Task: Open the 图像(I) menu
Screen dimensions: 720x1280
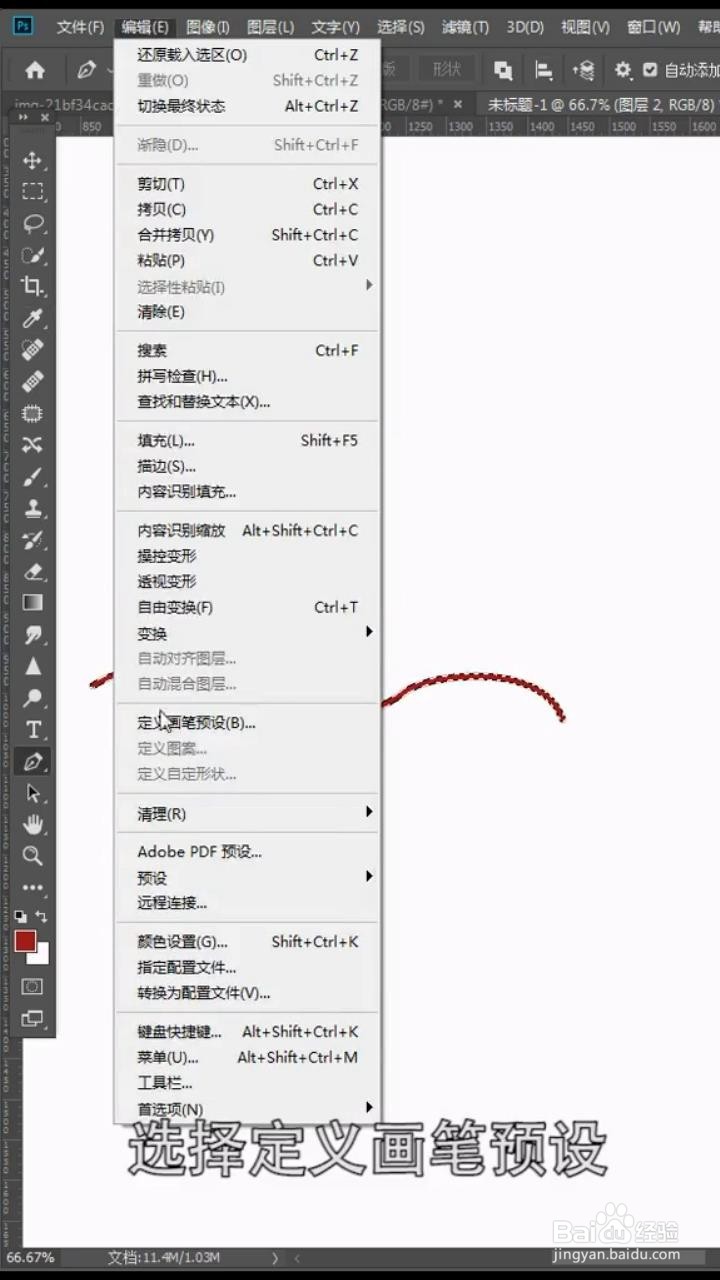Action: tap(208, 27)
